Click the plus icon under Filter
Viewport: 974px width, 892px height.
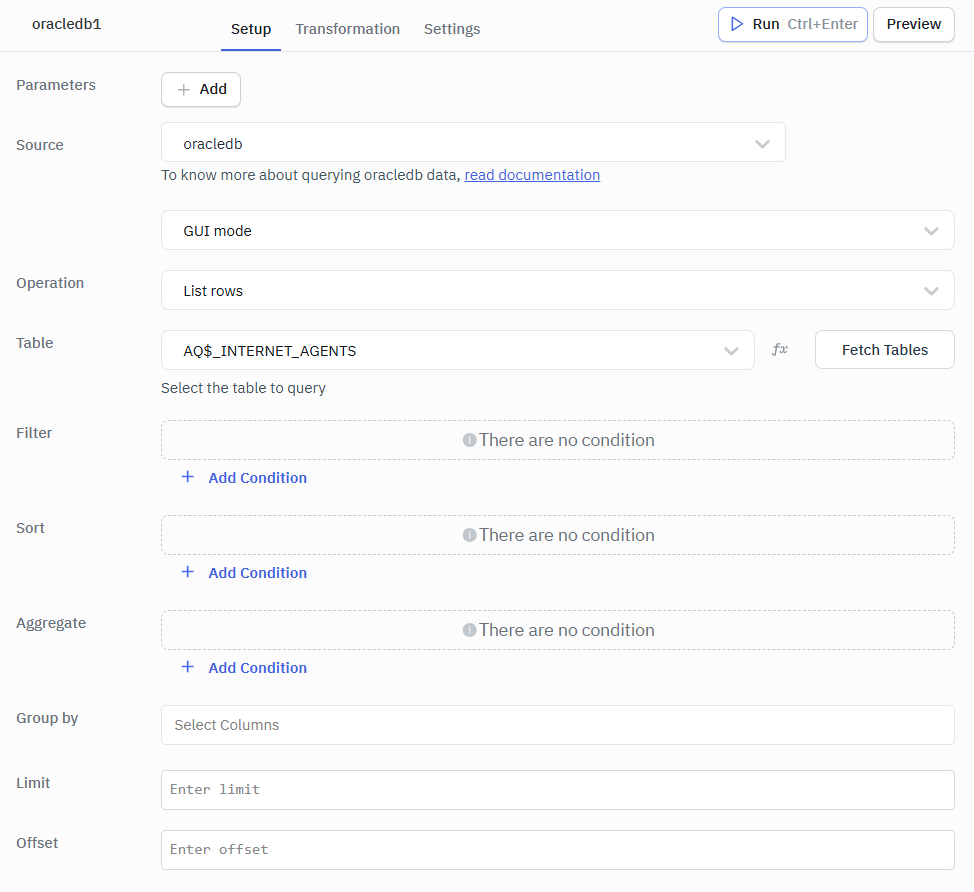click(x=188, y=477)
